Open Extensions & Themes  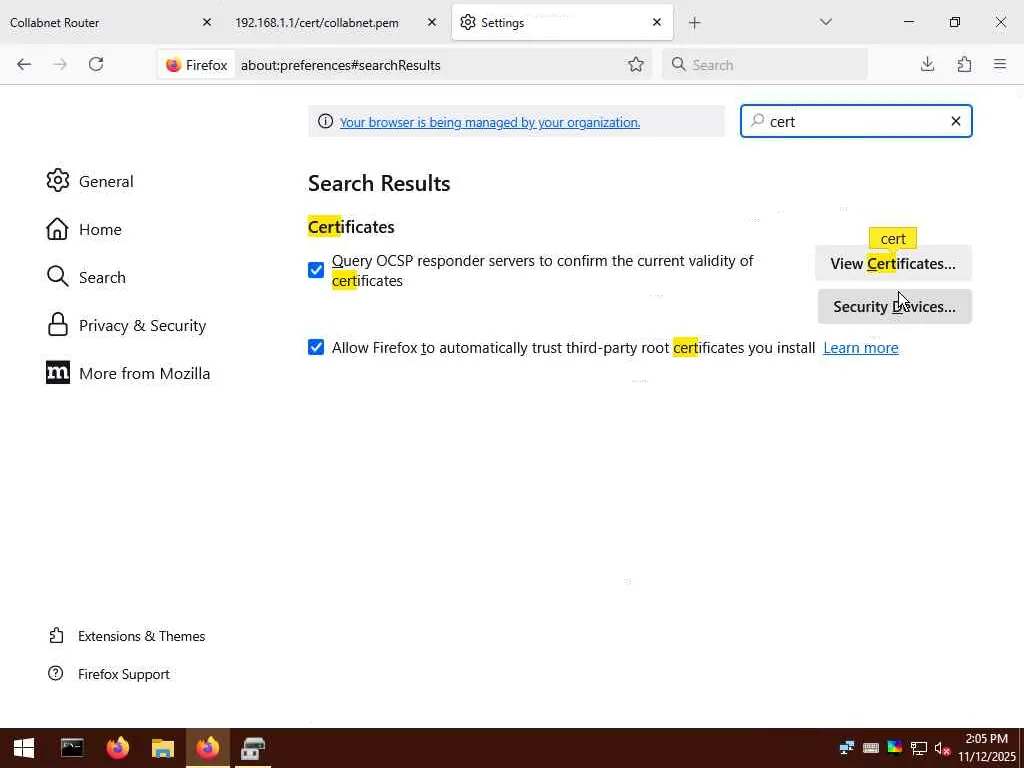click(x=127, y=636)
